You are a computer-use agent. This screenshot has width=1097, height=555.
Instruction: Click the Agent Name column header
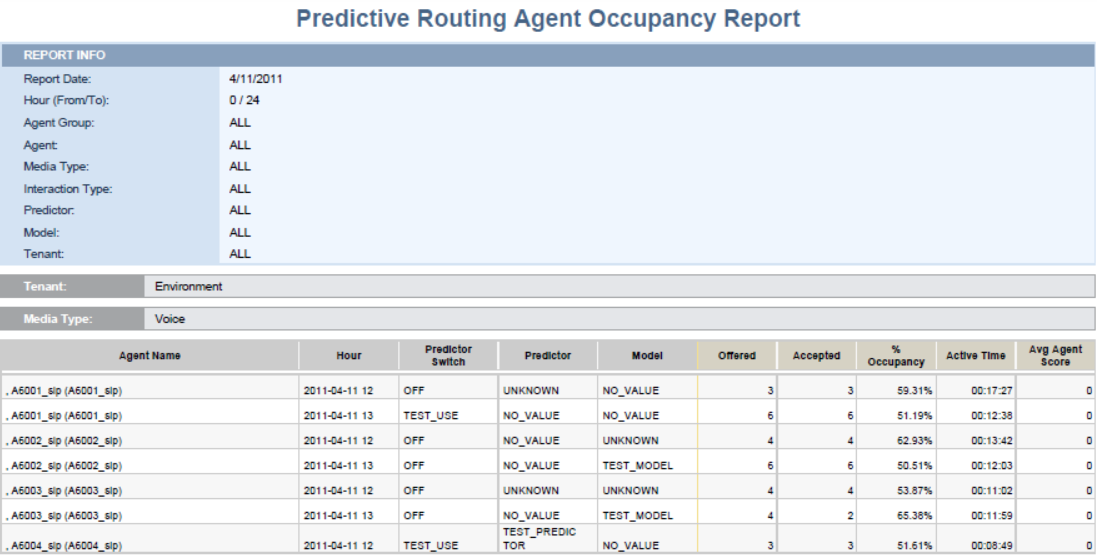pos(150,355)
